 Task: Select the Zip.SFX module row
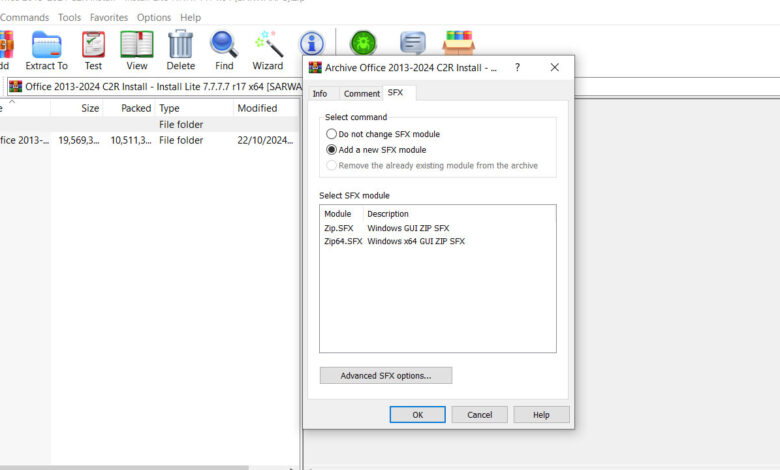click(438, 228)
